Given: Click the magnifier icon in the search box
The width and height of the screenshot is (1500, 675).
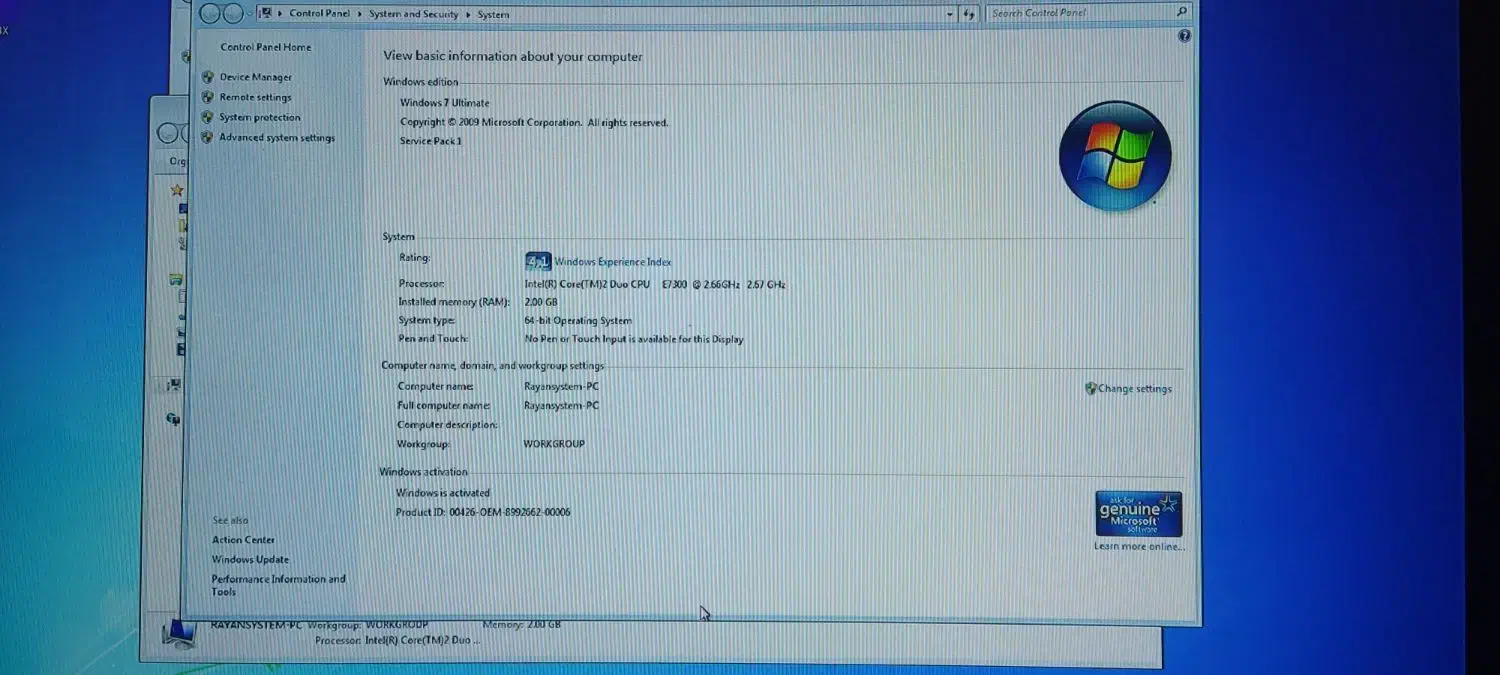Looking at the screenshot, I should (x=1181, y=12).
